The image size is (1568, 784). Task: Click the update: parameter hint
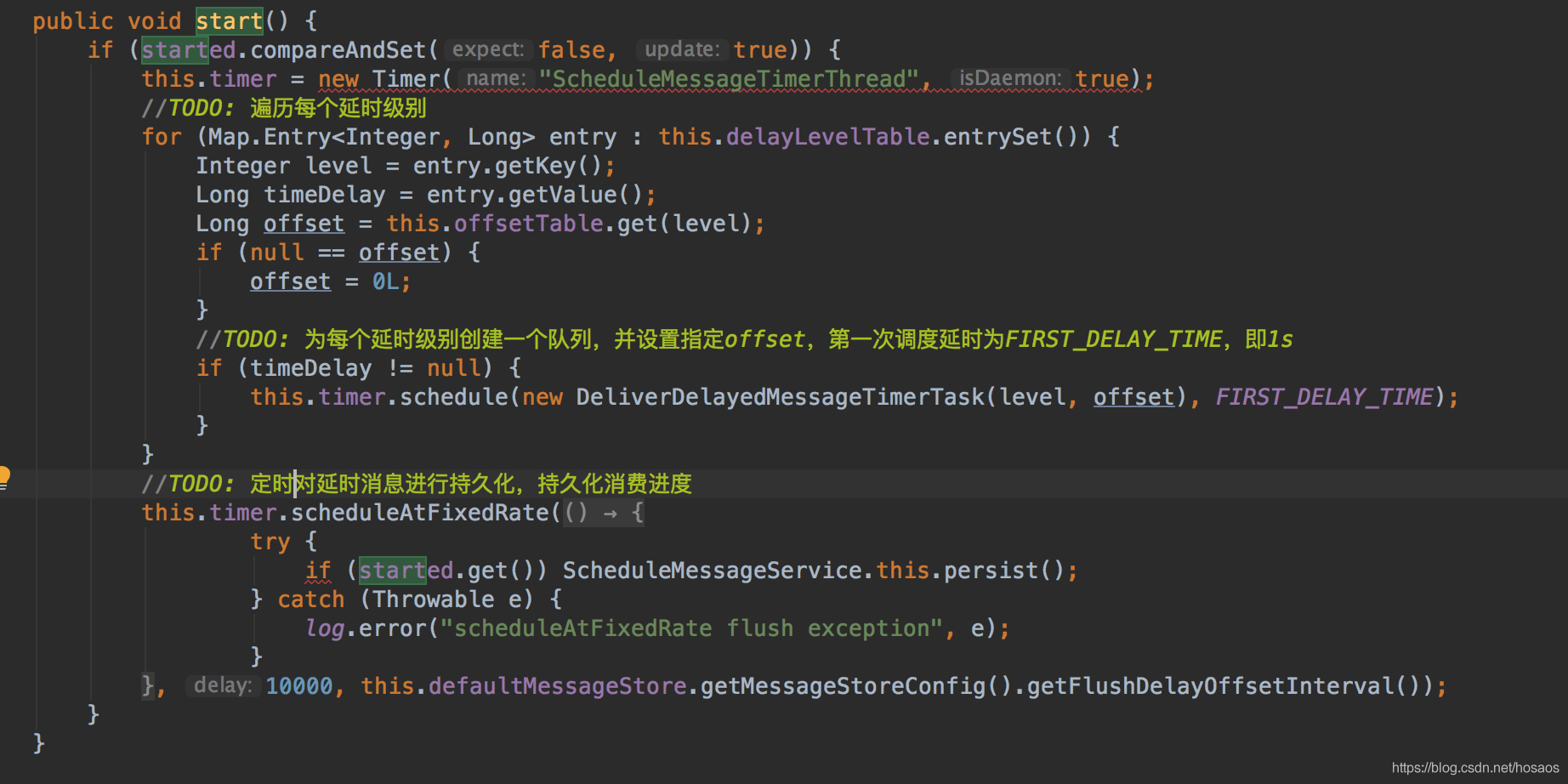click(682, 50)
